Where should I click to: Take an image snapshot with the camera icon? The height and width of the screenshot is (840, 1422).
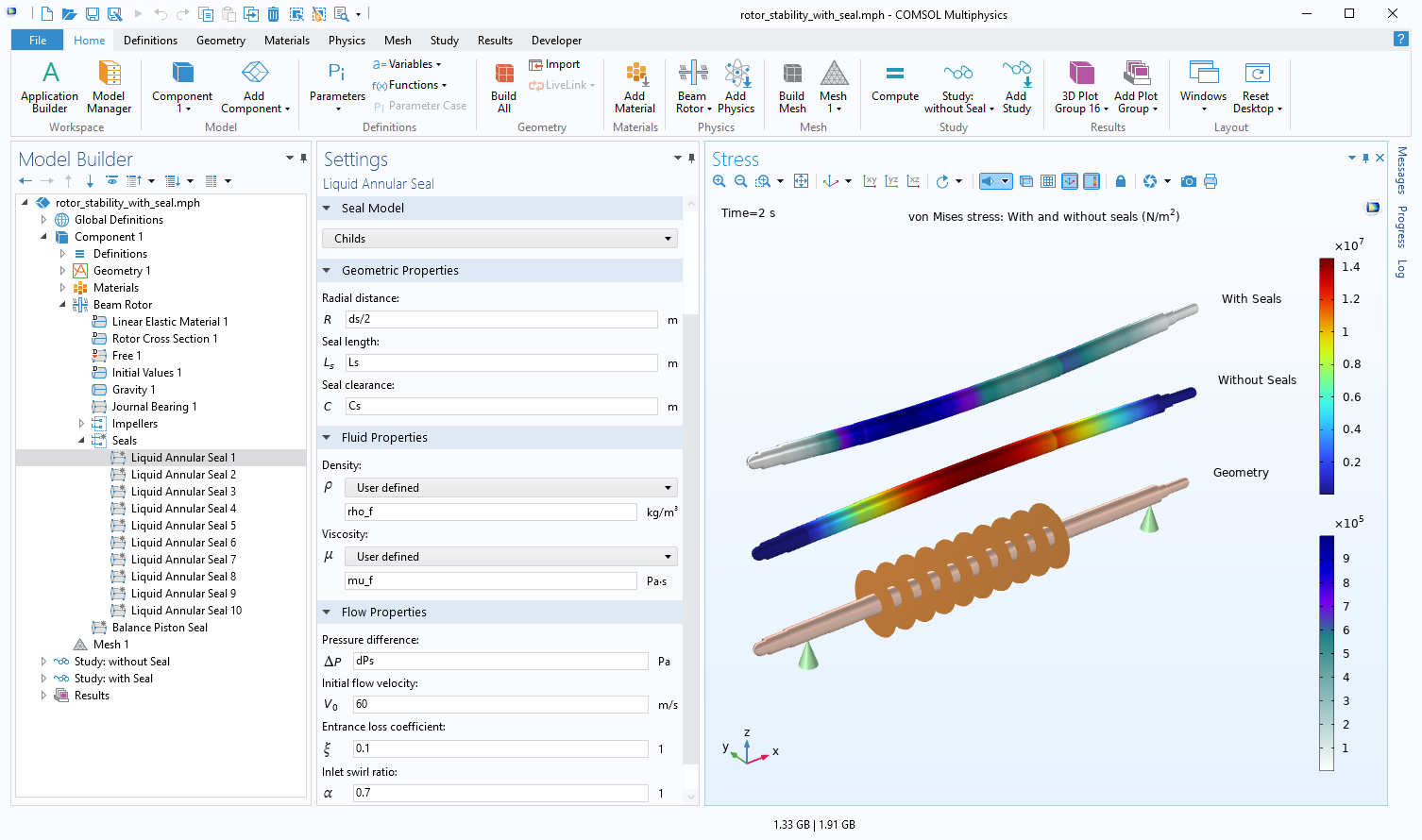click(x=1189, y=181)
